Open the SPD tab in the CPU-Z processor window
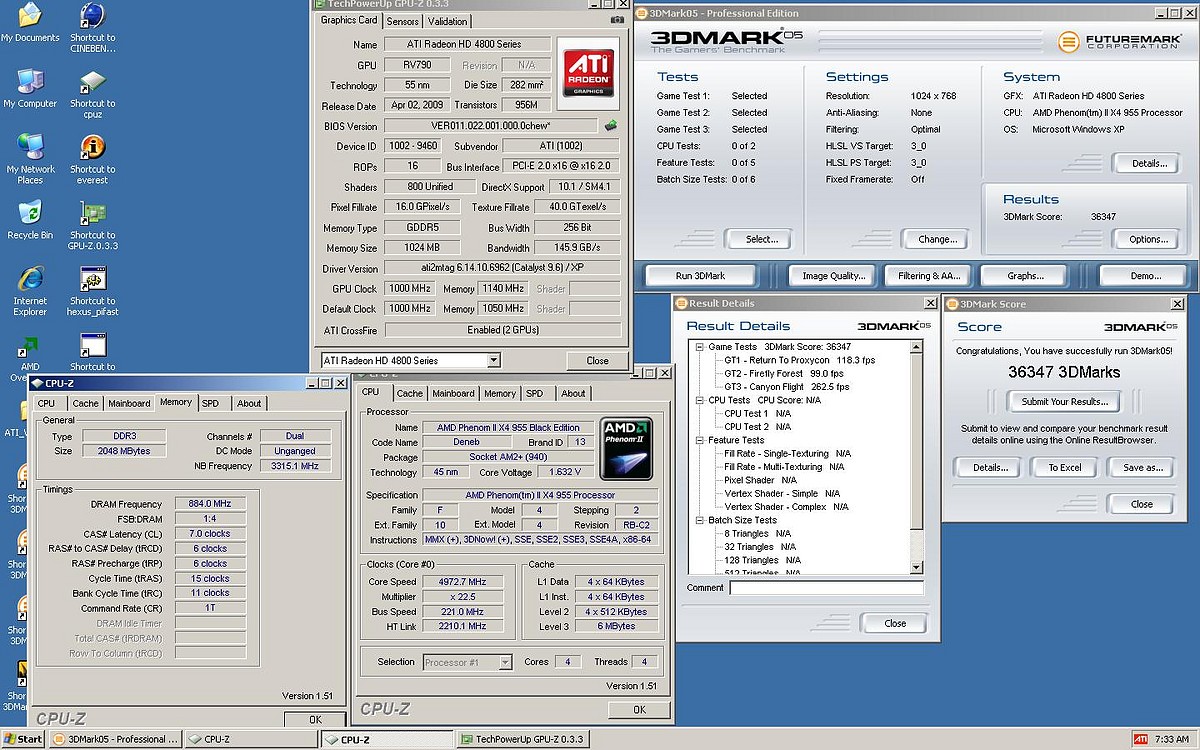This screenshot has height=750, width=1200. point(535,393)
